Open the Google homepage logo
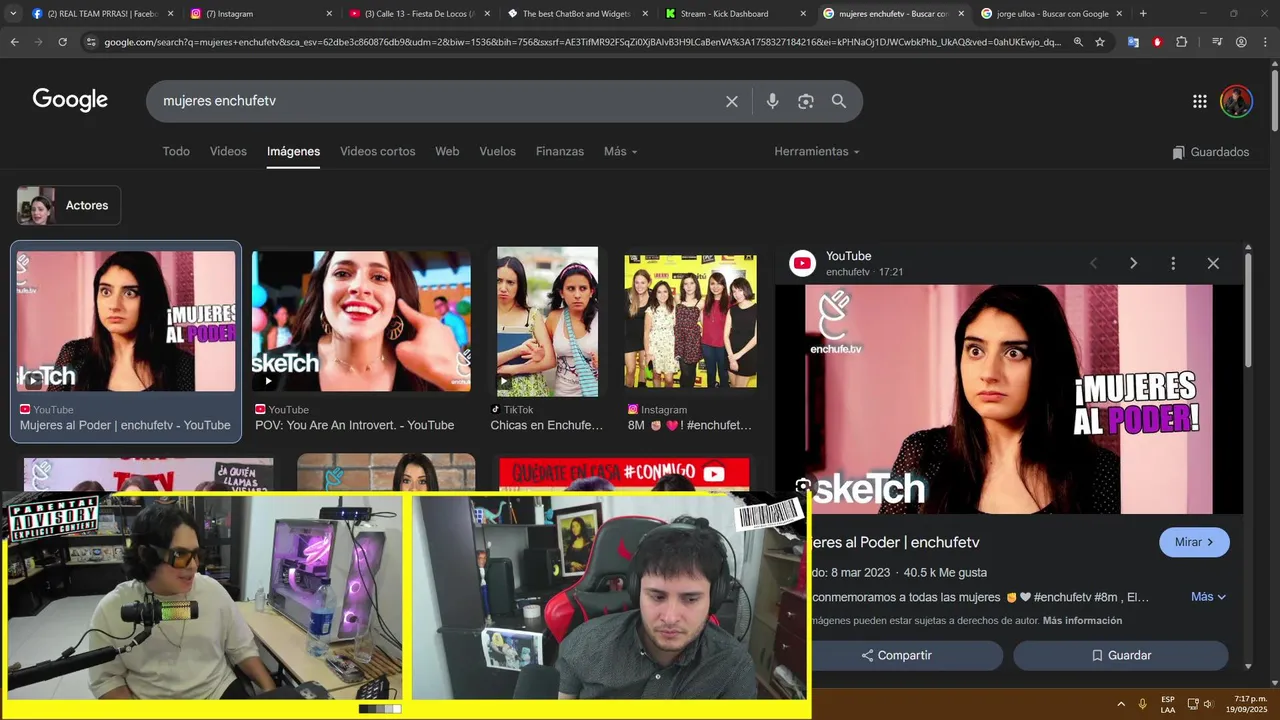The image size is (1280, 720). [70, 100]
